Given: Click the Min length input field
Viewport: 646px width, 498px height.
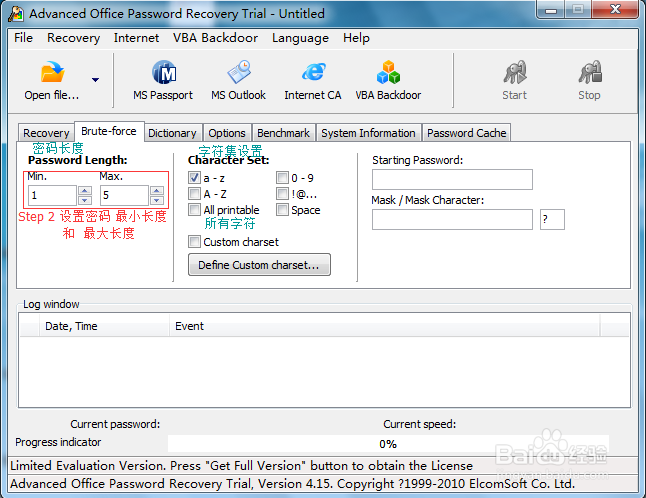Looking at the screenshot, I should tap(52, 195).
